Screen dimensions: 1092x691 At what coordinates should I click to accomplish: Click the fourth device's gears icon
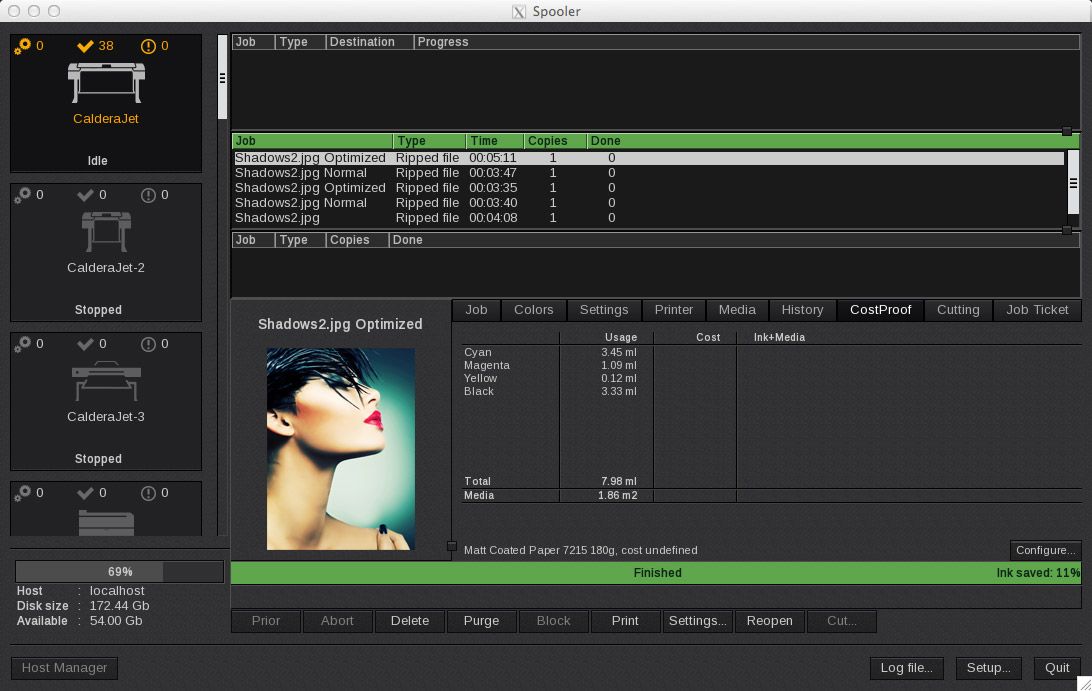pyautogui.click(x=22, y=493)
